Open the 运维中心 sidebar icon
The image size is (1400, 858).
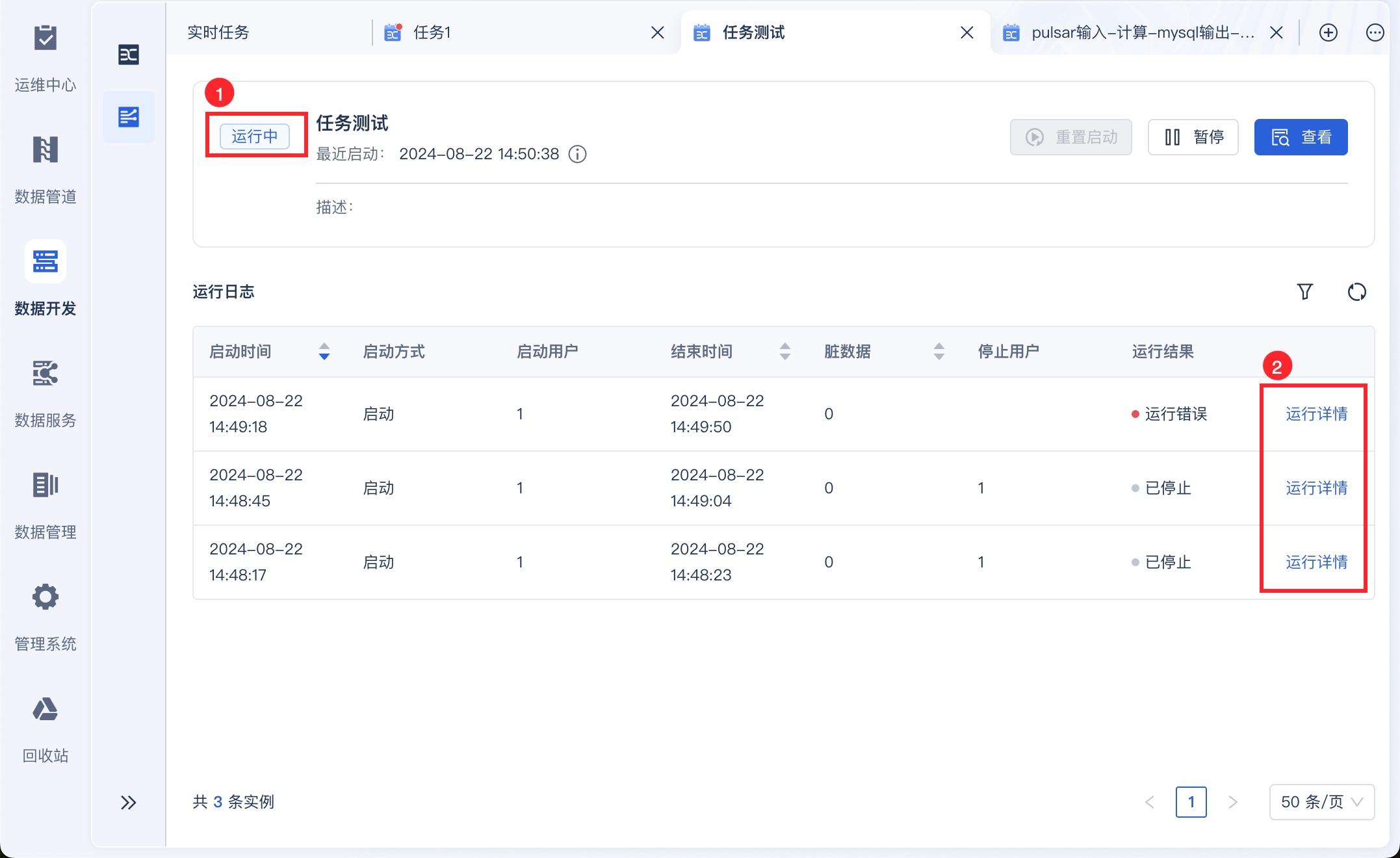(x=45, y=39)
